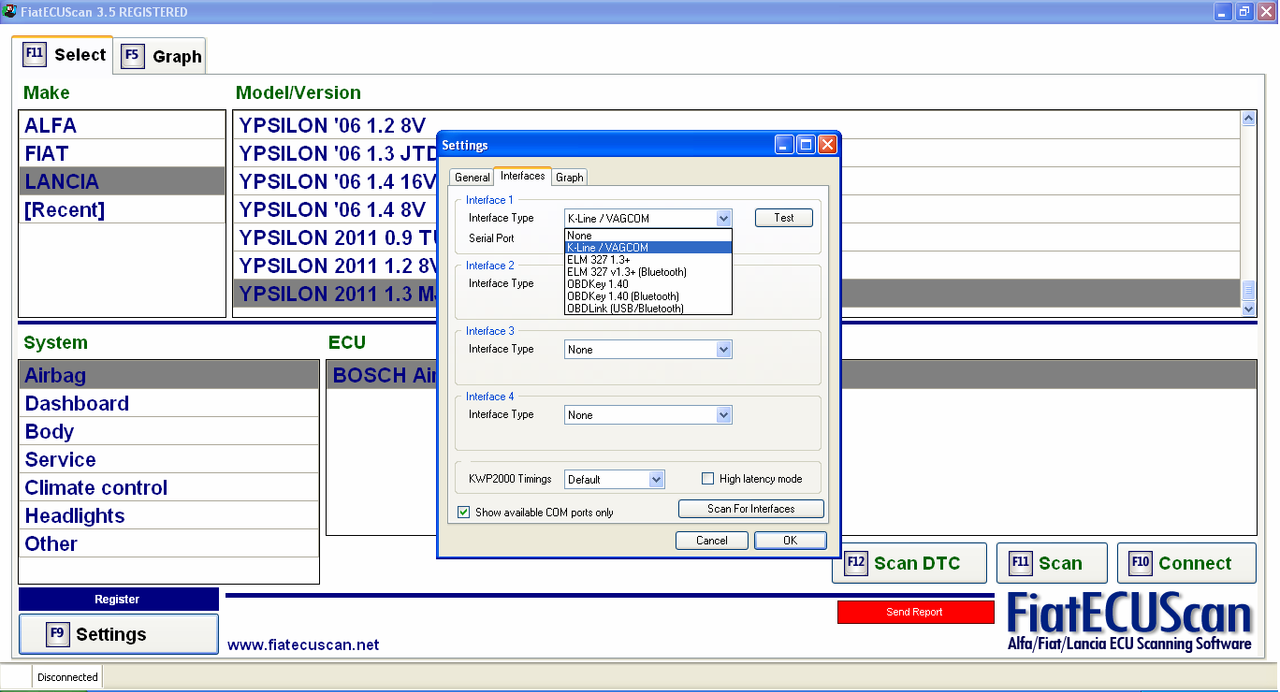Choose None in interface type list
1280x692 pixels.
tap(648, 235)
